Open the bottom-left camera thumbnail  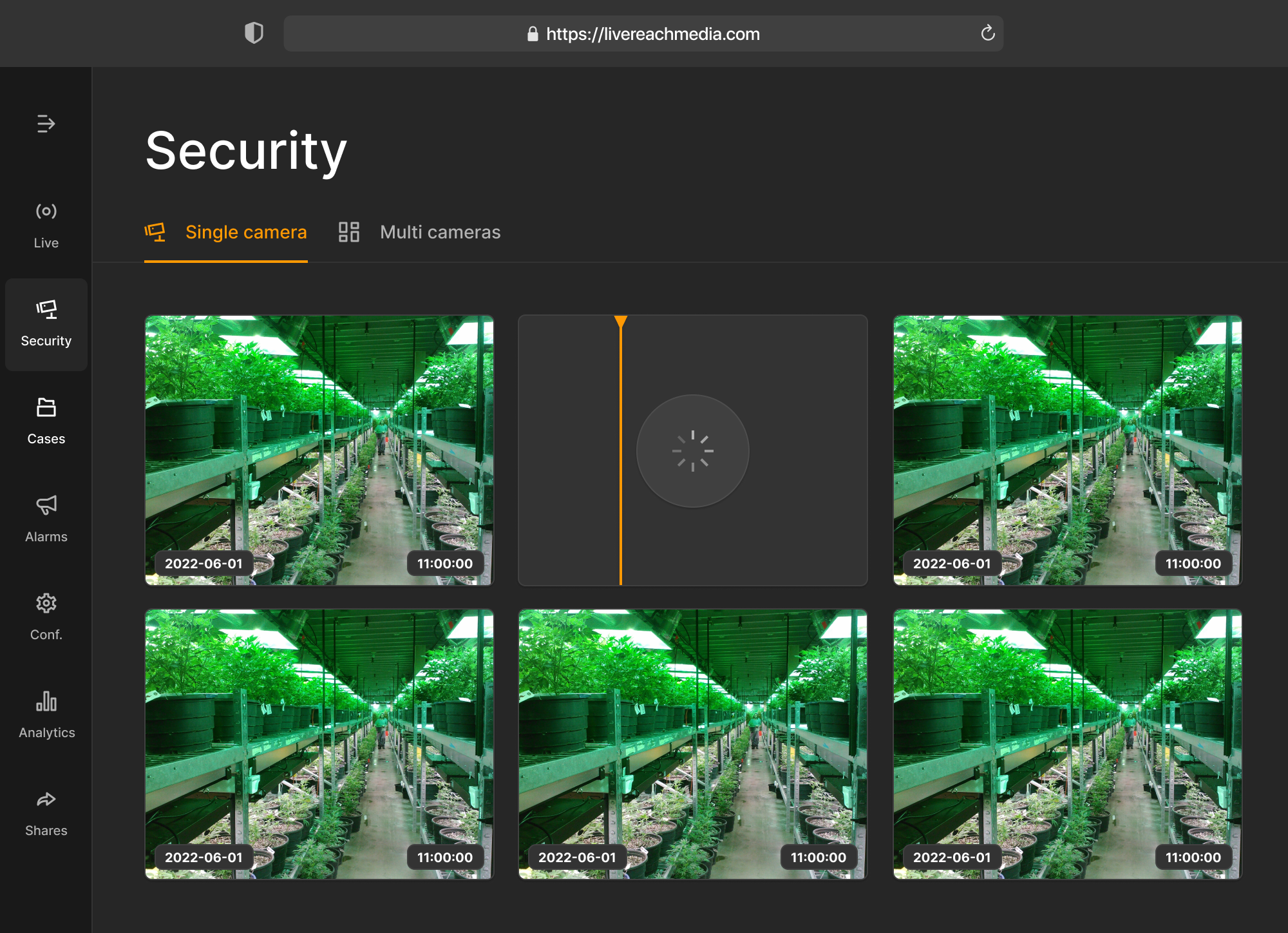(x=319, y=744)
